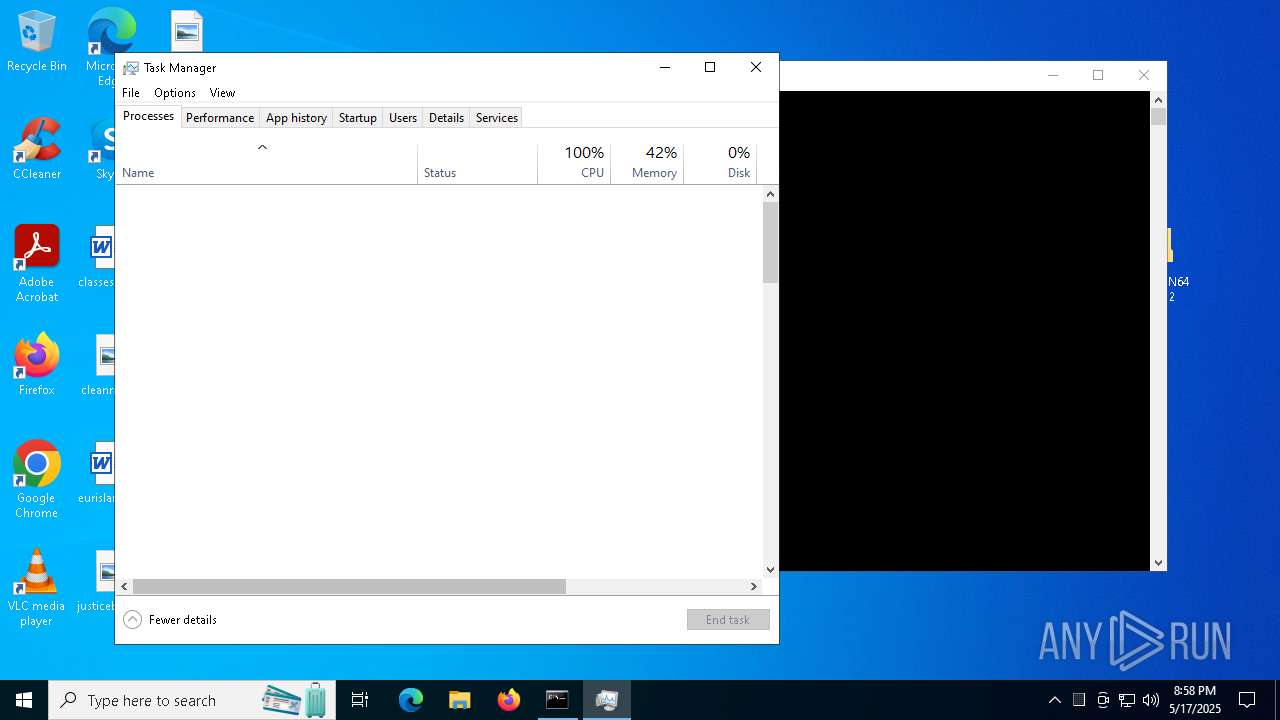Image resolution: width=1280 pixels, height=720 pixels.
Task: Switch to the Services tab
Action: pos(497,118)
